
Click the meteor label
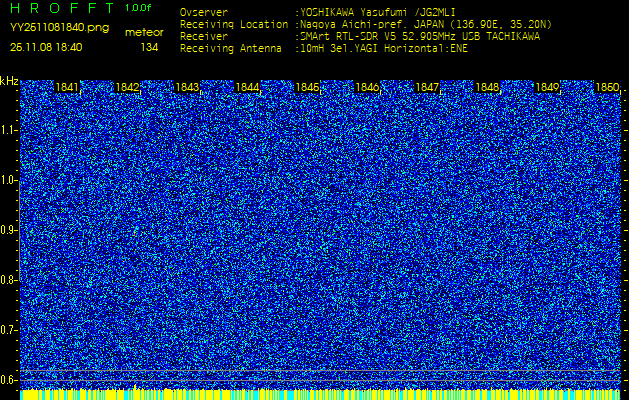(x=144, y=32)
